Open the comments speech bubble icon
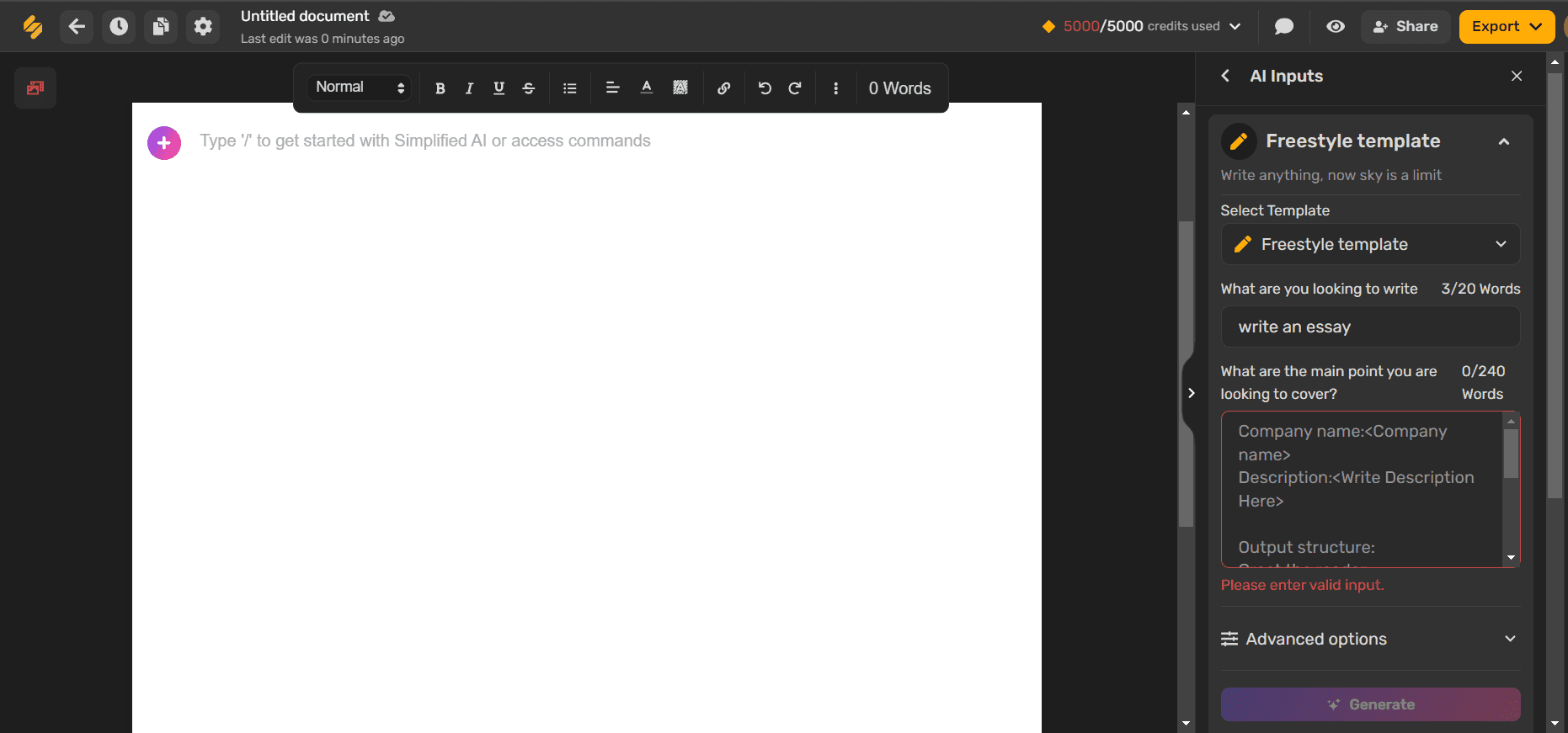 1283,26
